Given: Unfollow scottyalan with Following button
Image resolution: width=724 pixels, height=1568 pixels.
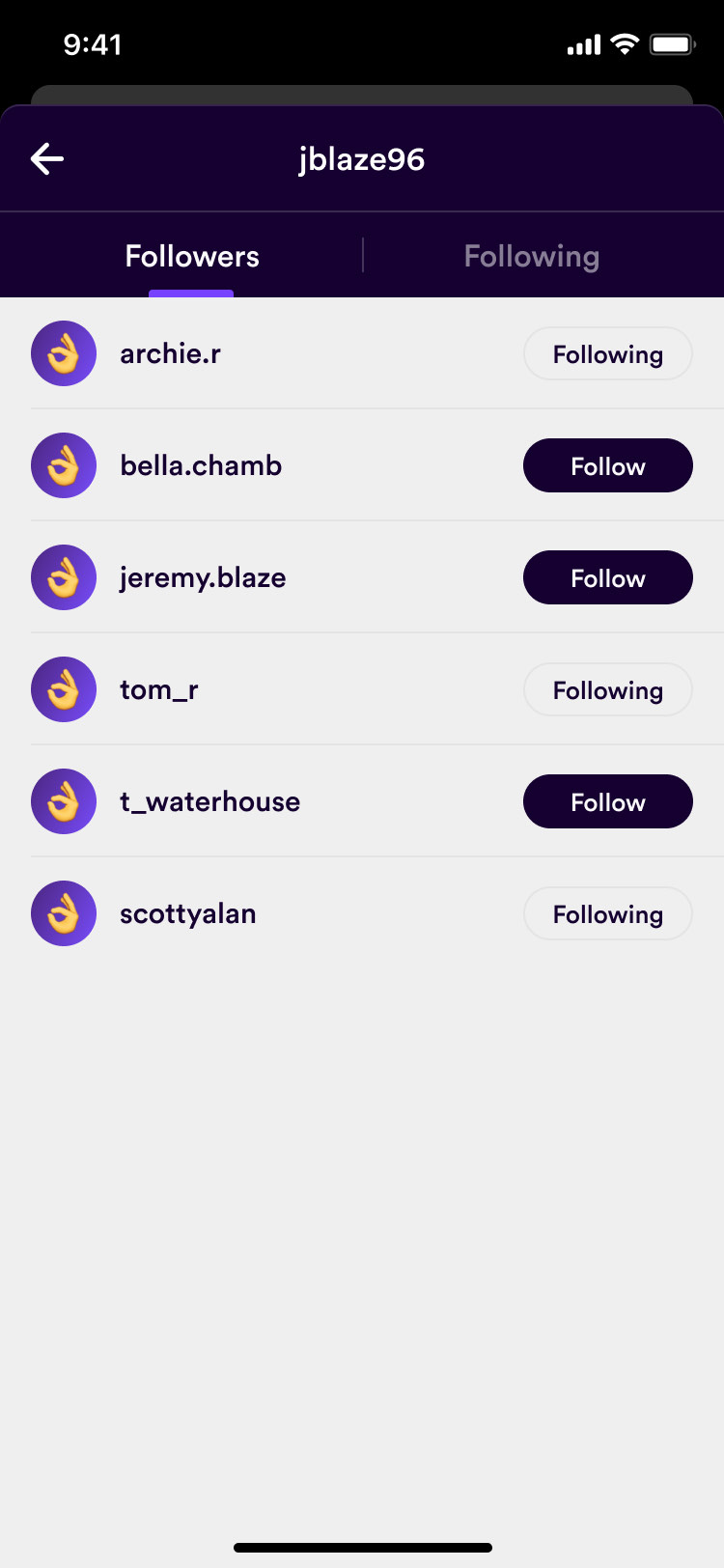Looking at the screenshot, I should click(x=607, y=913).
